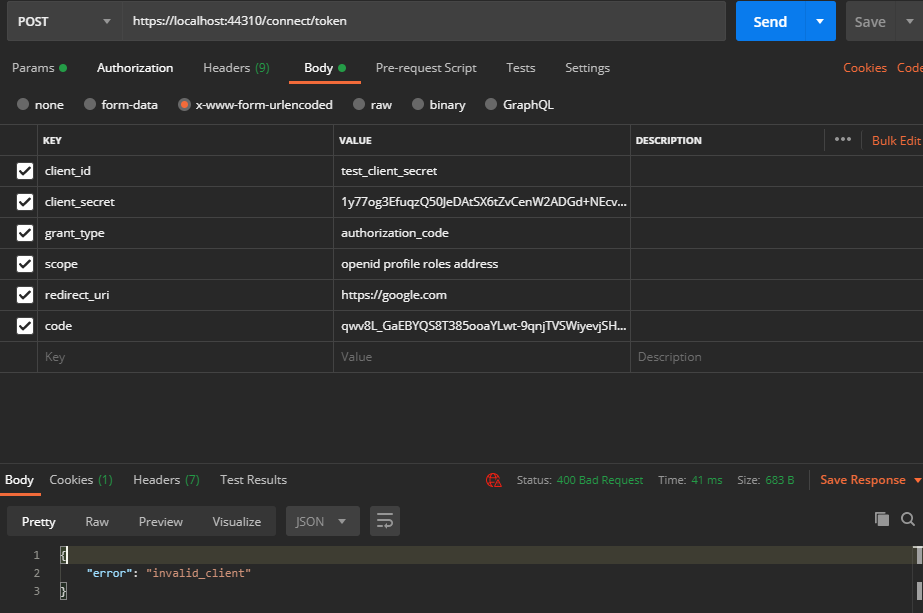Switch to the Authorization tab
923x613 pixels.
(x=134, y=67)
